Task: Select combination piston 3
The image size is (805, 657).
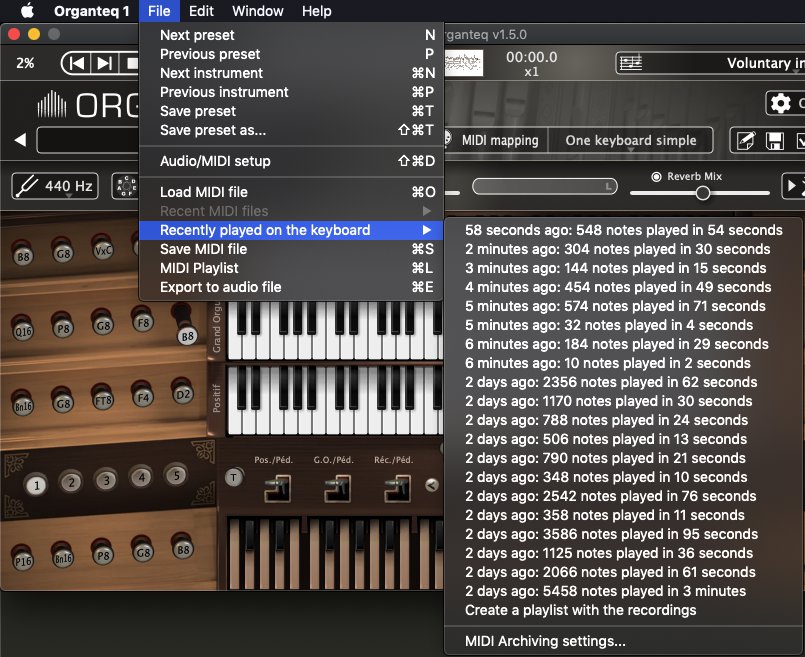Action: click(106, 480)
